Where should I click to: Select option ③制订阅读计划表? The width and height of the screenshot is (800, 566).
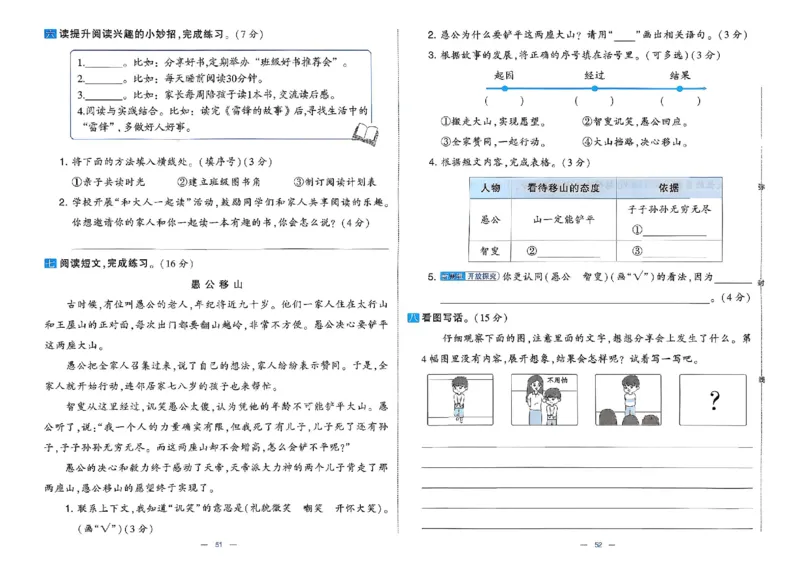point(335,182)
